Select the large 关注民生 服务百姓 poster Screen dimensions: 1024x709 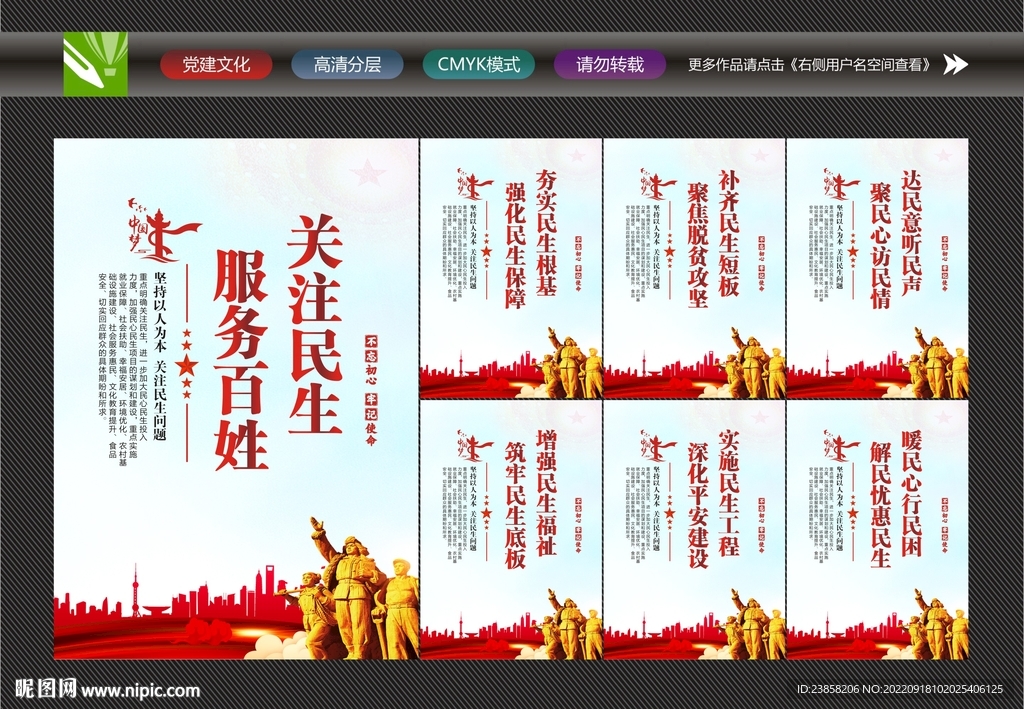click(x=236, y=399)
